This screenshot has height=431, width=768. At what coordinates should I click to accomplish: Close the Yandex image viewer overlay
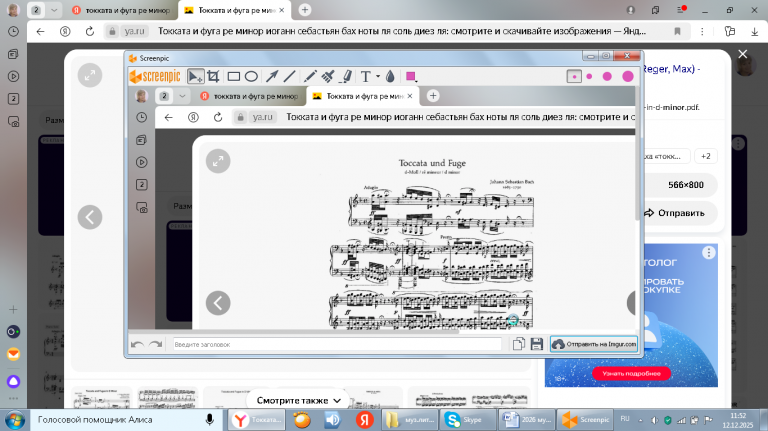click(x=743, y=54)
